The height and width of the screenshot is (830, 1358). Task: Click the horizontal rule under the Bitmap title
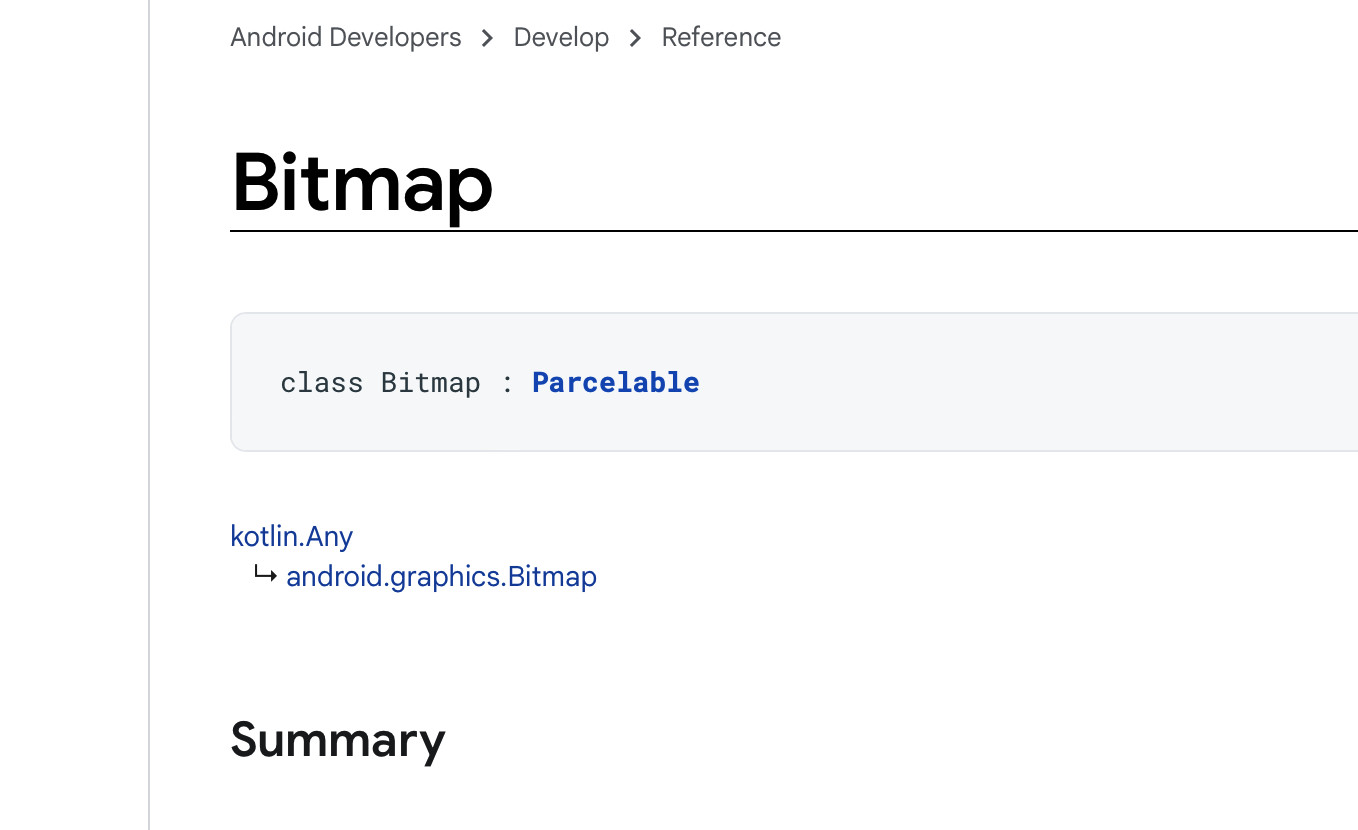pyautogui.click(x=790, y=231)
